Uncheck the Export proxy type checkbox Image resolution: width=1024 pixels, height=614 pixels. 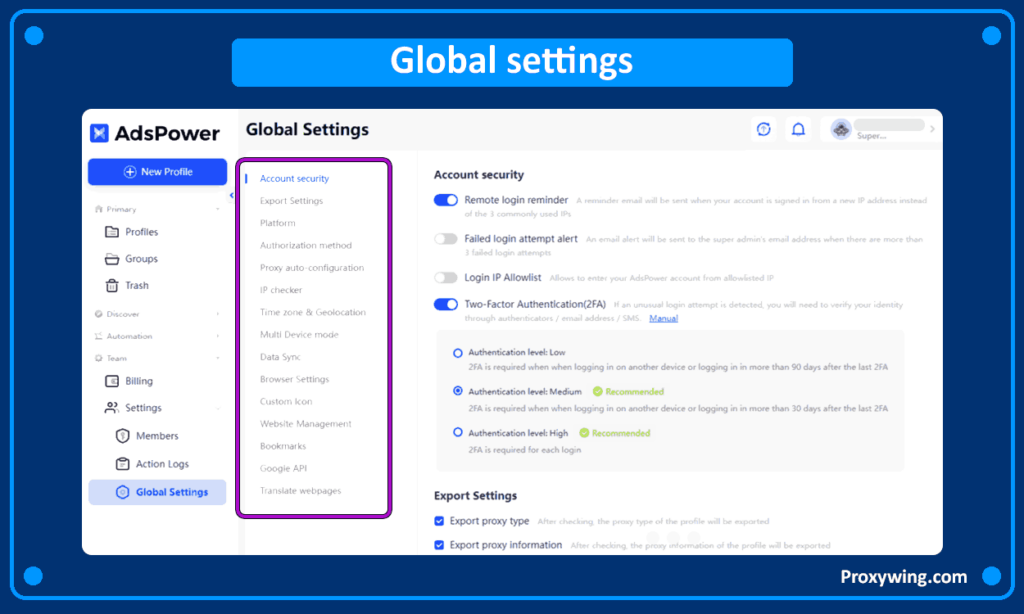click(439, 521)
